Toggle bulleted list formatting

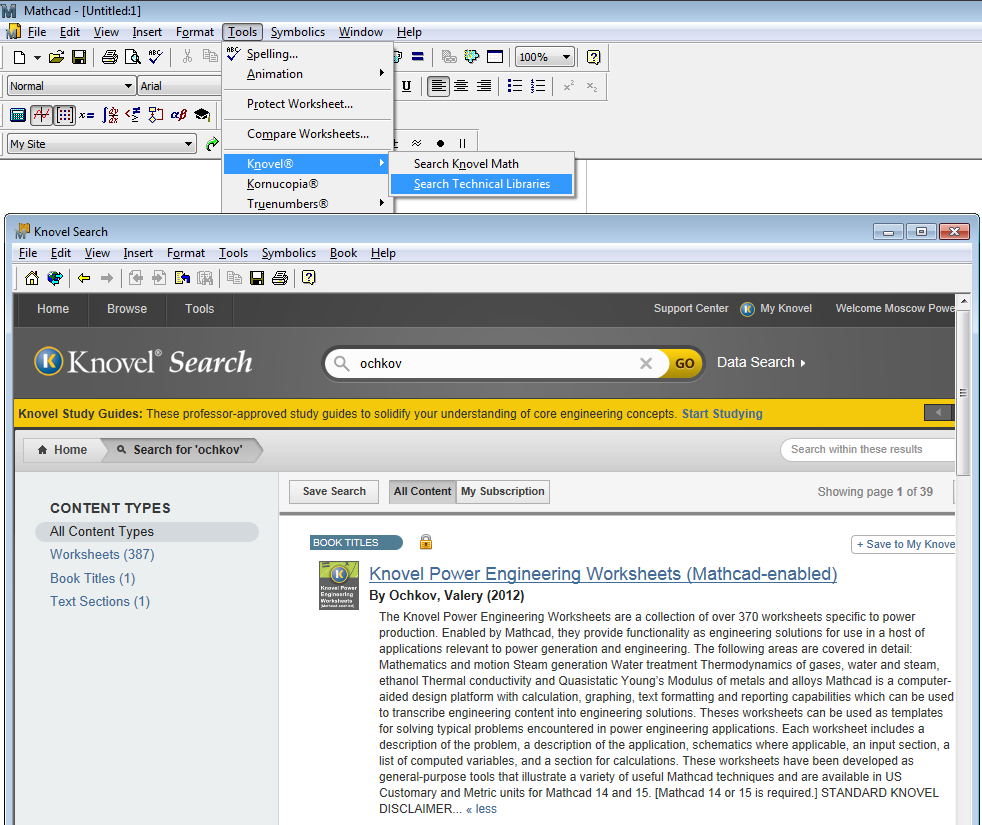coord(515,86)
